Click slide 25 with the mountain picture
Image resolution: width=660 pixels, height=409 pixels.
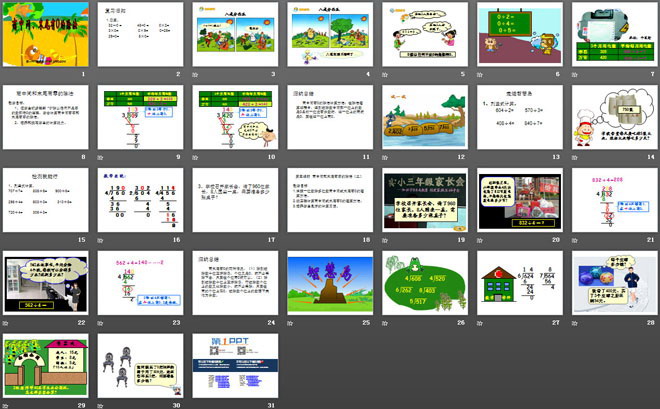pyautogui.click(x=327, y=282)
